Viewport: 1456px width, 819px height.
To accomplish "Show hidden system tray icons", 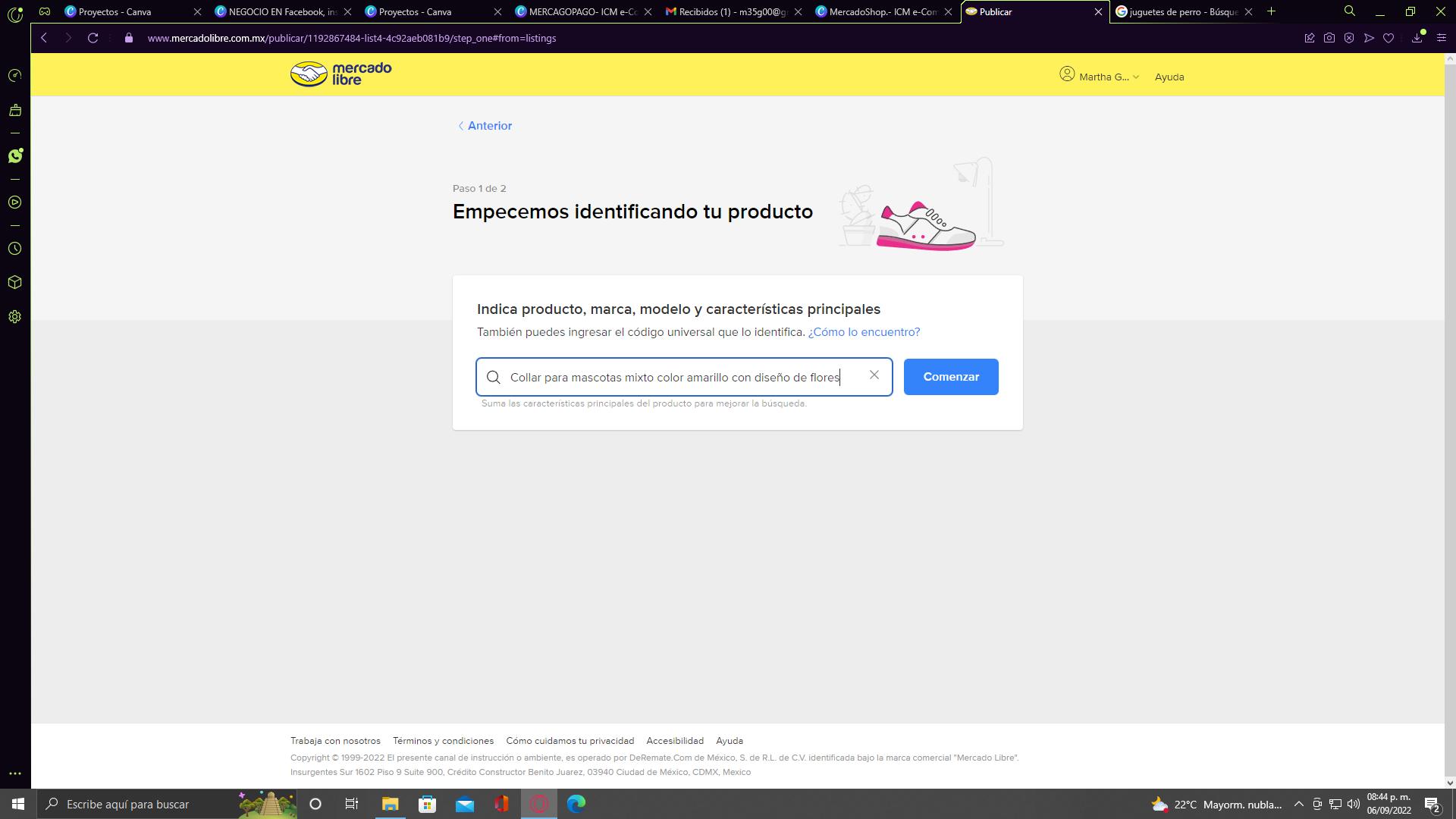I will [1298, 805].
